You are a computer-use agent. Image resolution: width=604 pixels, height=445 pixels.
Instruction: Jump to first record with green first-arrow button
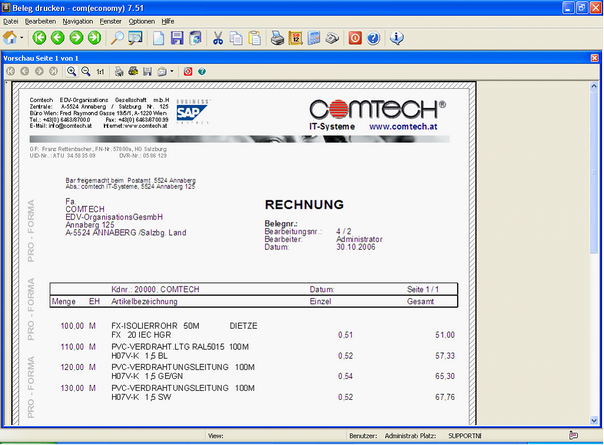39,38
